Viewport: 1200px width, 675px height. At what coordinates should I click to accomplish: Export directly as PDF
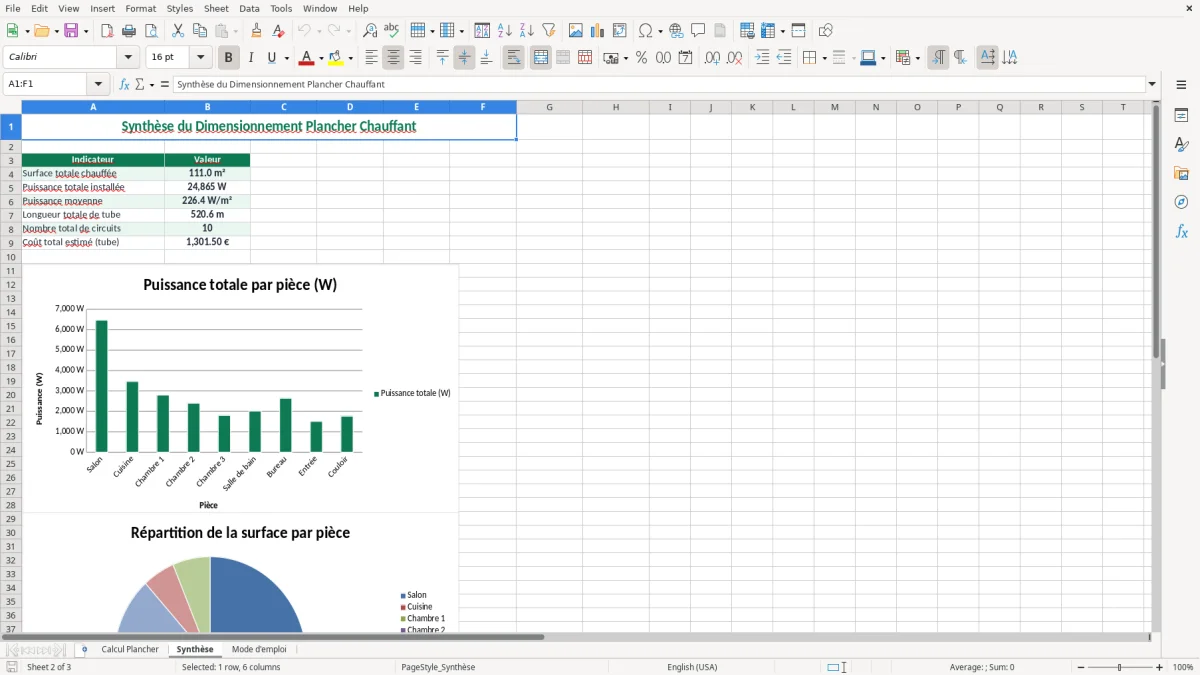[107, 31]
